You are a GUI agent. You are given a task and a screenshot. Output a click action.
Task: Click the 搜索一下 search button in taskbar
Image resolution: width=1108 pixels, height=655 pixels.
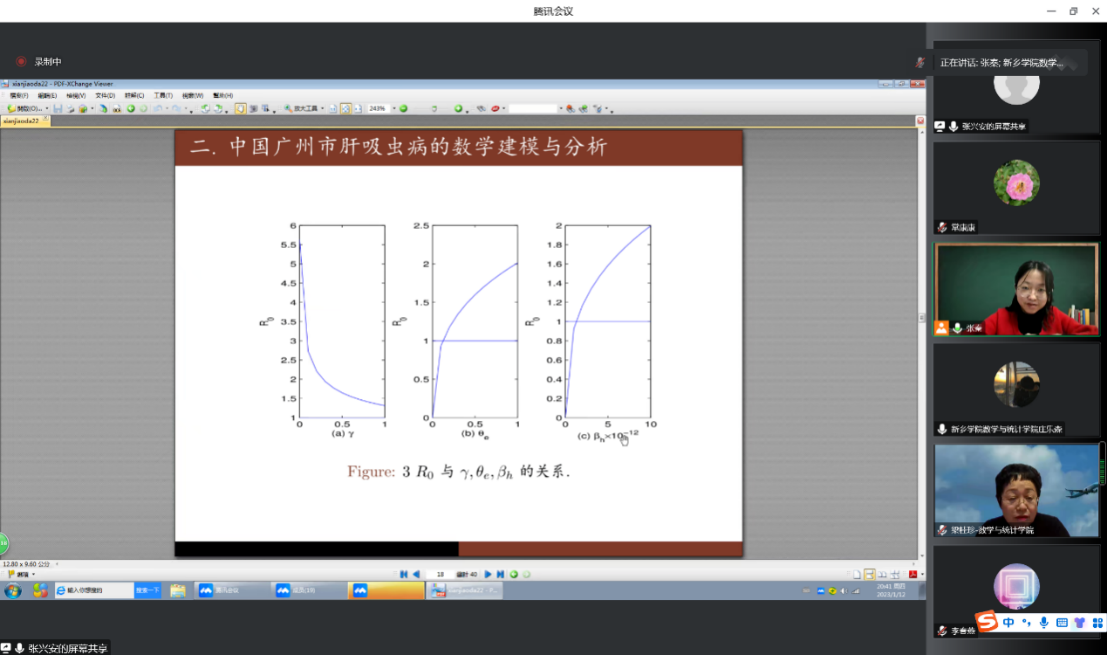[147, 591]
